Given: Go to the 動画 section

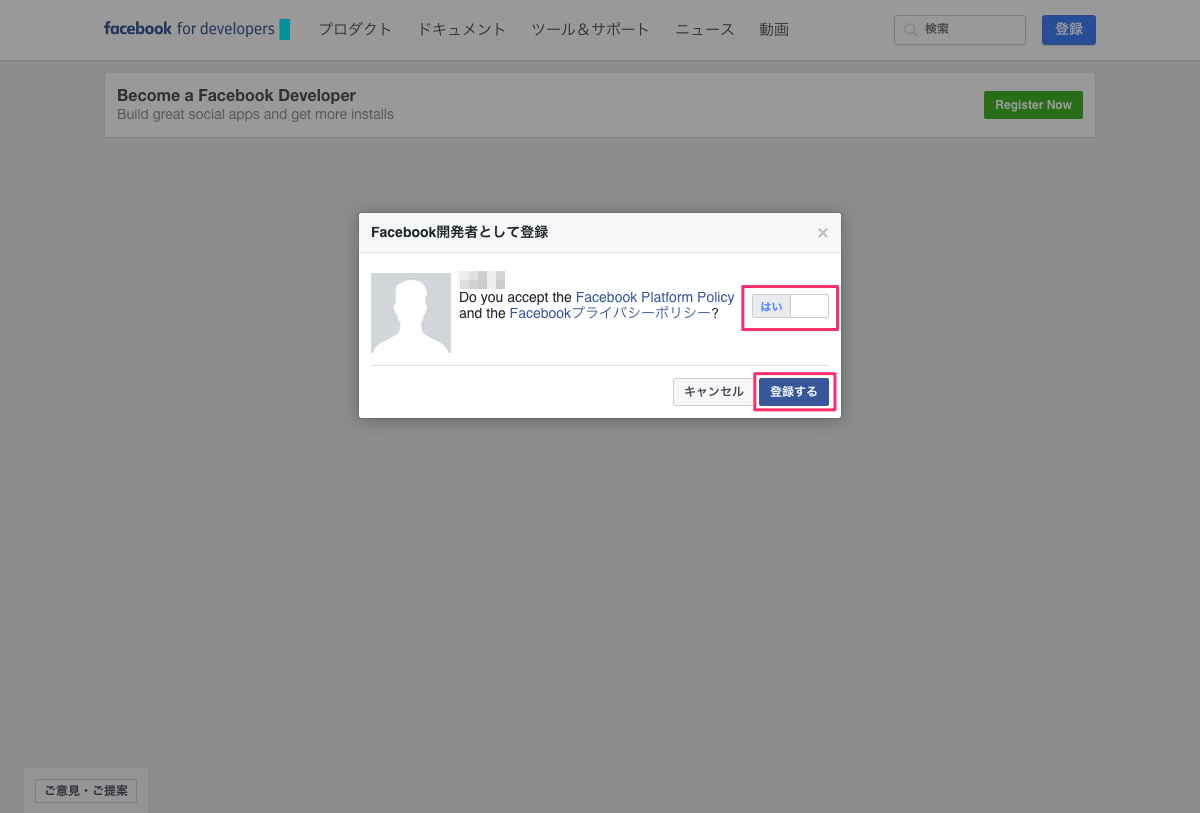Looking at the screenshot, I should [773, 30].
